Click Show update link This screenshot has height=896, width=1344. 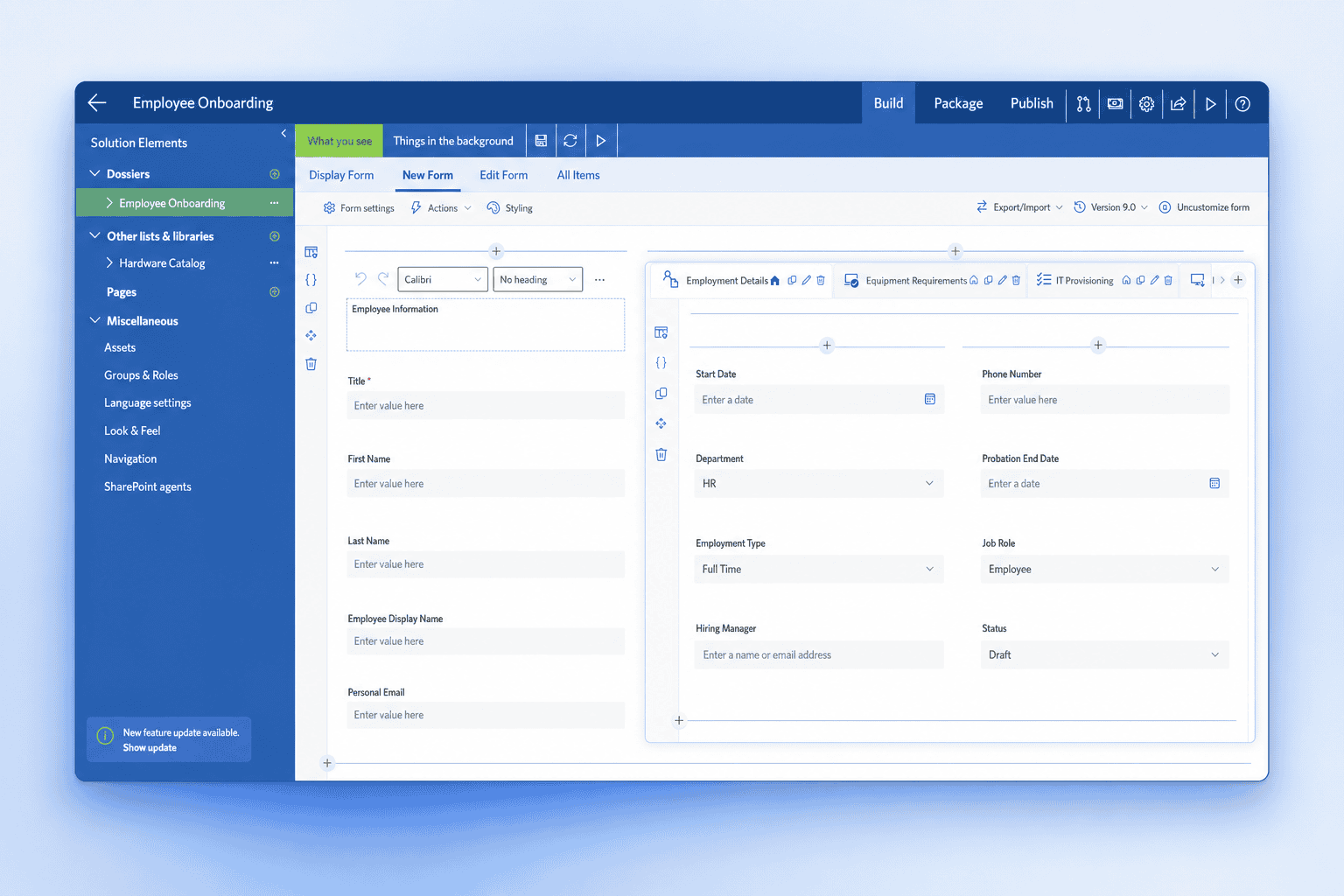(150, 748)
